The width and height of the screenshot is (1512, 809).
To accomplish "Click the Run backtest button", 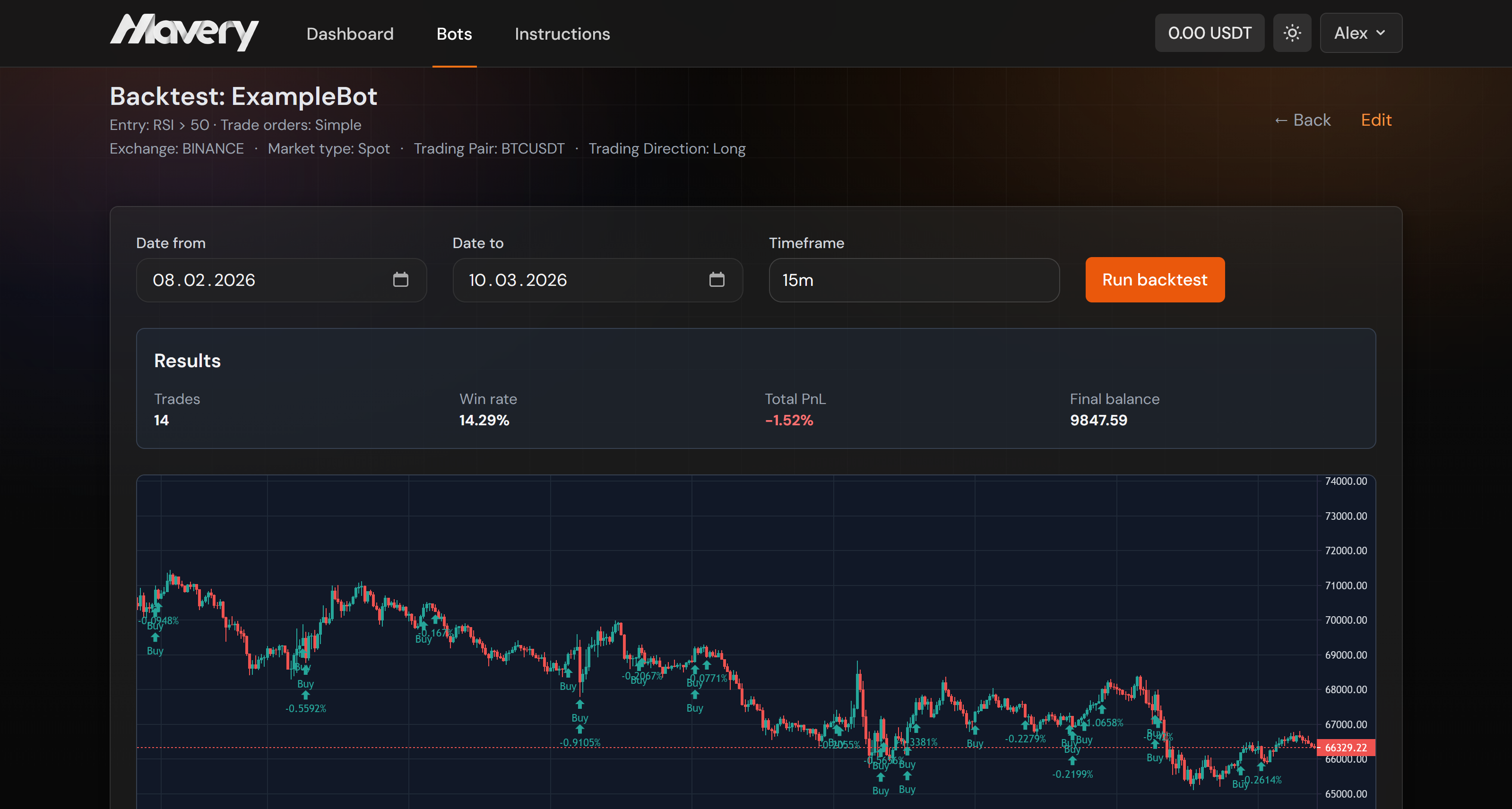I will point(1155,280).
